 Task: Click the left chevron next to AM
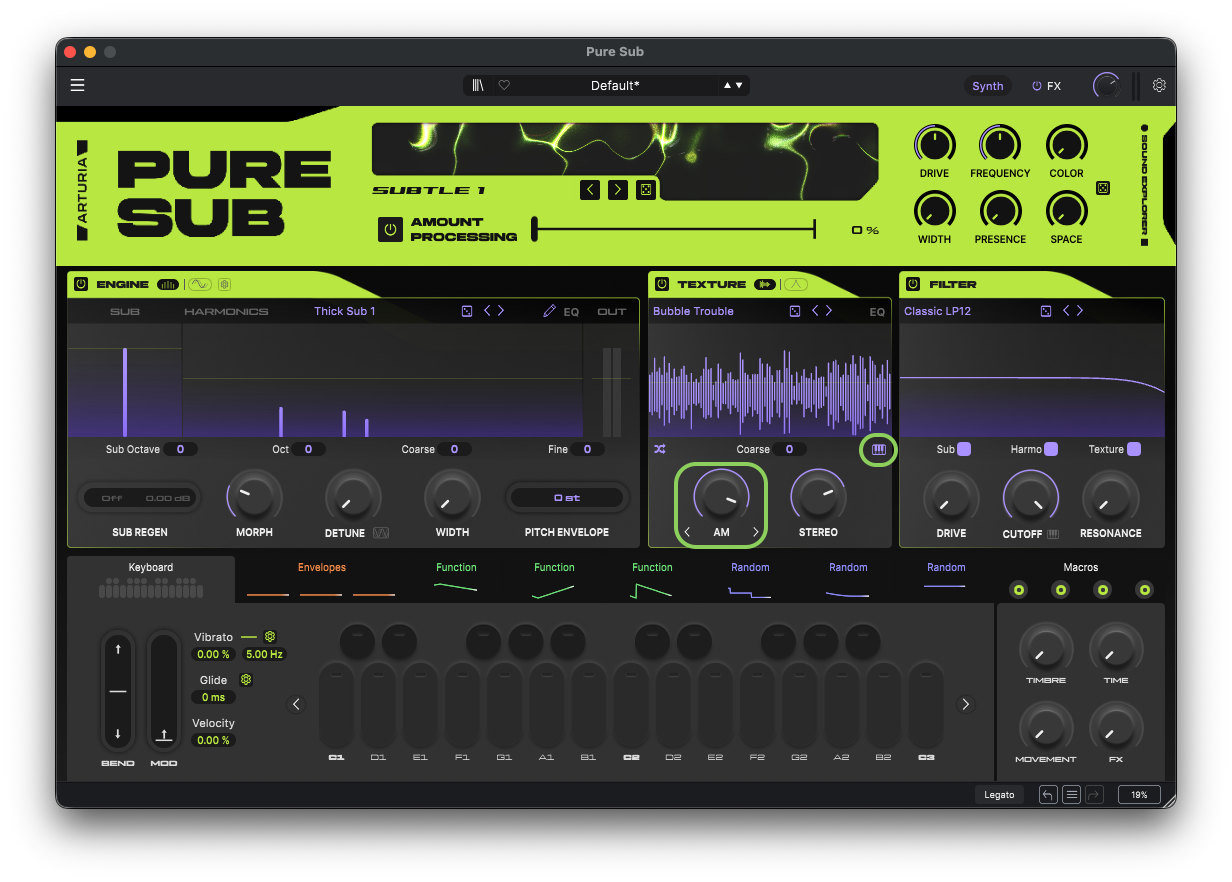click(687, 532)
